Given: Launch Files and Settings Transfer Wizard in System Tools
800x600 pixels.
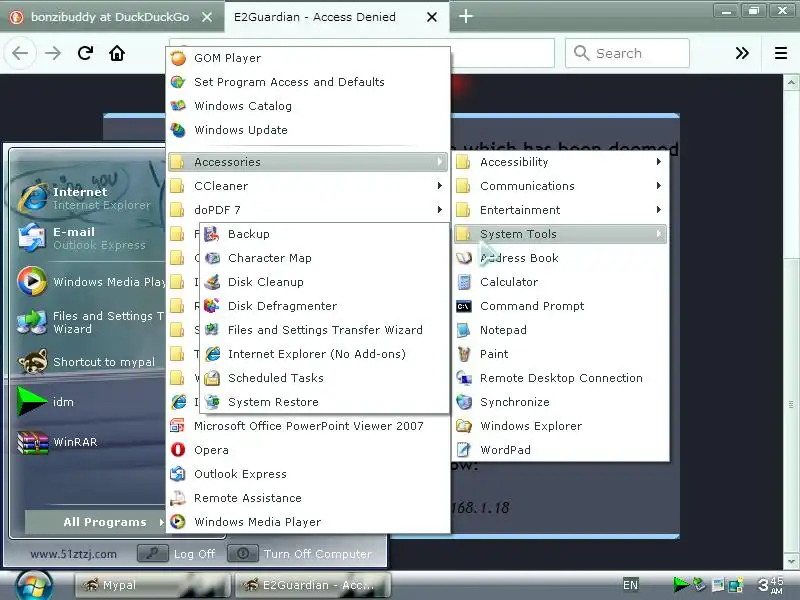Looking at the screenshot, I should pos(324,330).
